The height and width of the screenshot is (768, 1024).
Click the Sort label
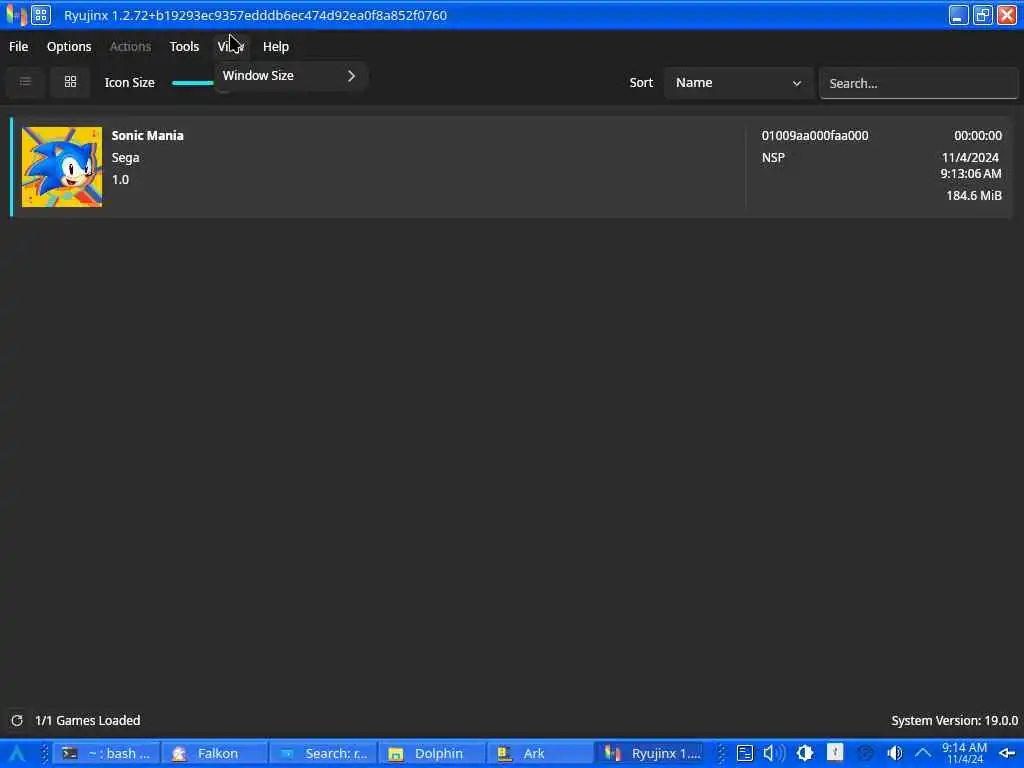coord(641,83)
